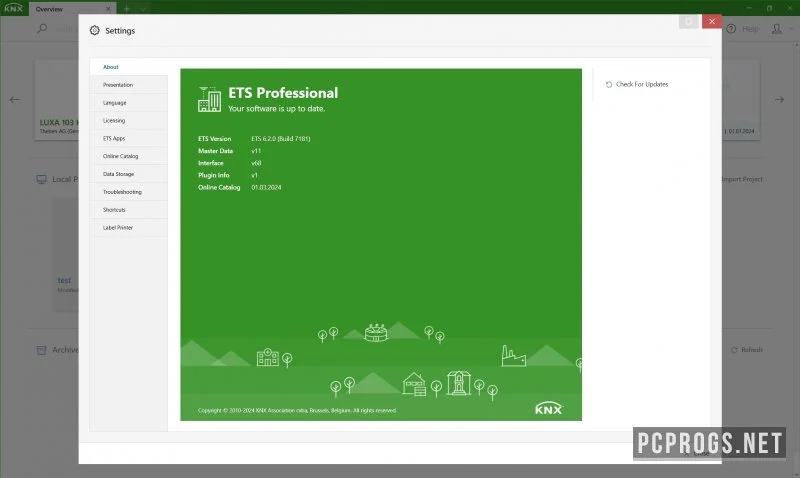Image resolution: width=800 pixels, height=478 pixels.
Task: Click the 'Master Data' label
Action: (x=215, y=151)
